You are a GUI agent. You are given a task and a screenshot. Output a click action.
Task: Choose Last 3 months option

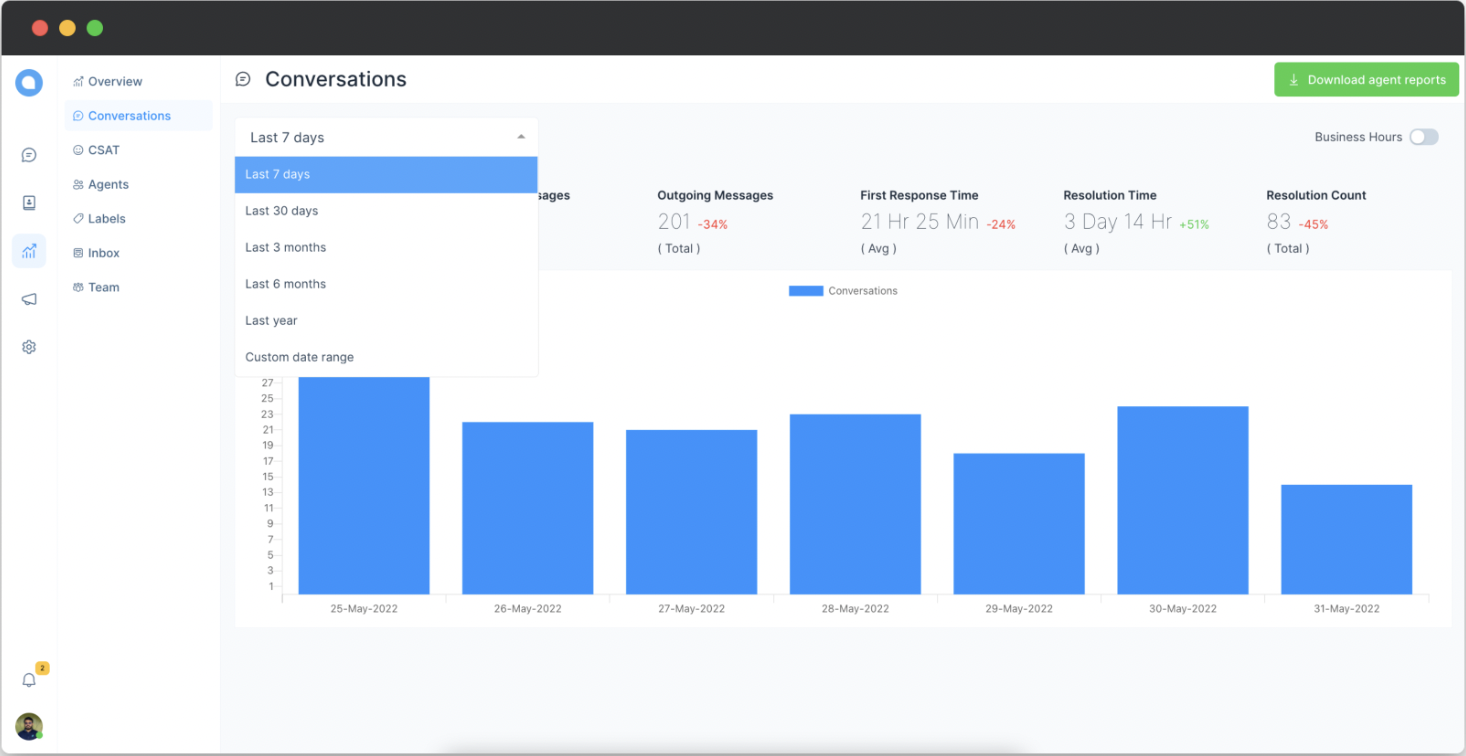(x=386, y=247)
